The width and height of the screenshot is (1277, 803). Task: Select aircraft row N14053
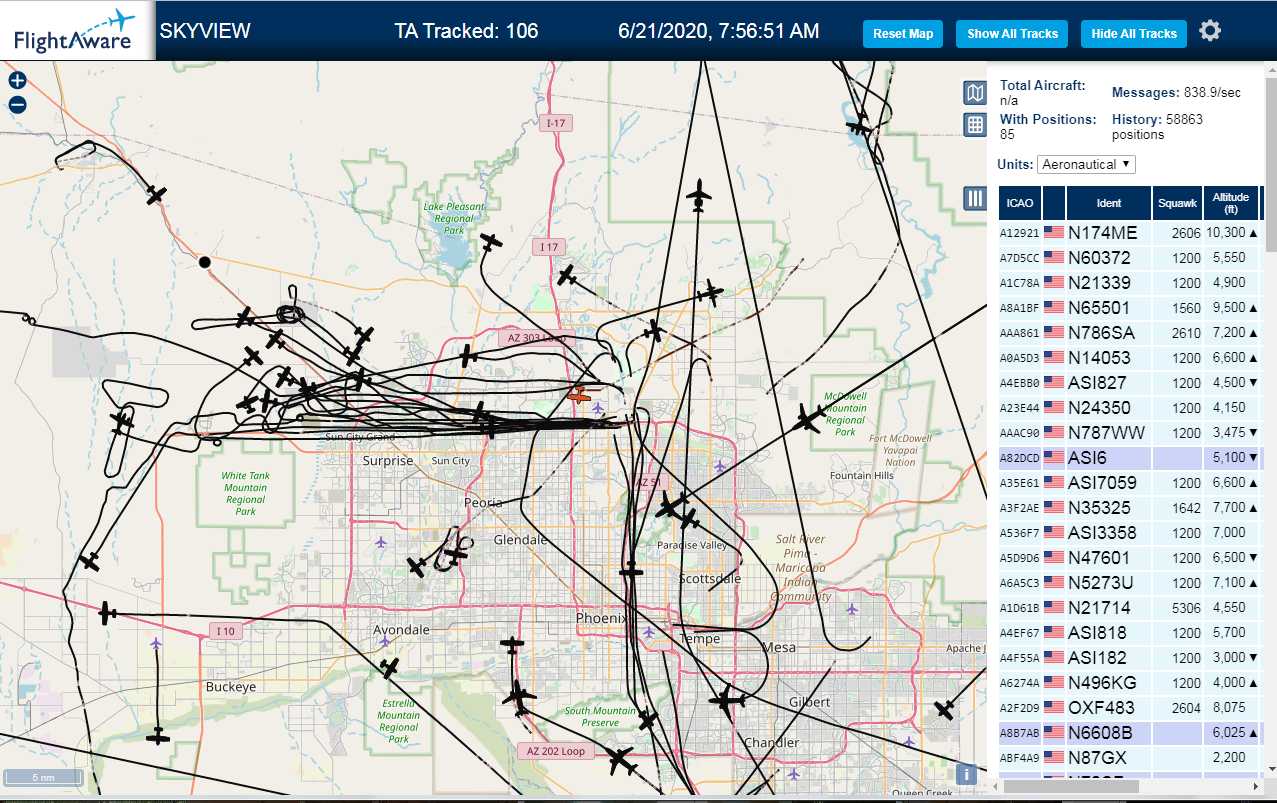click(x=1129, y=357)
